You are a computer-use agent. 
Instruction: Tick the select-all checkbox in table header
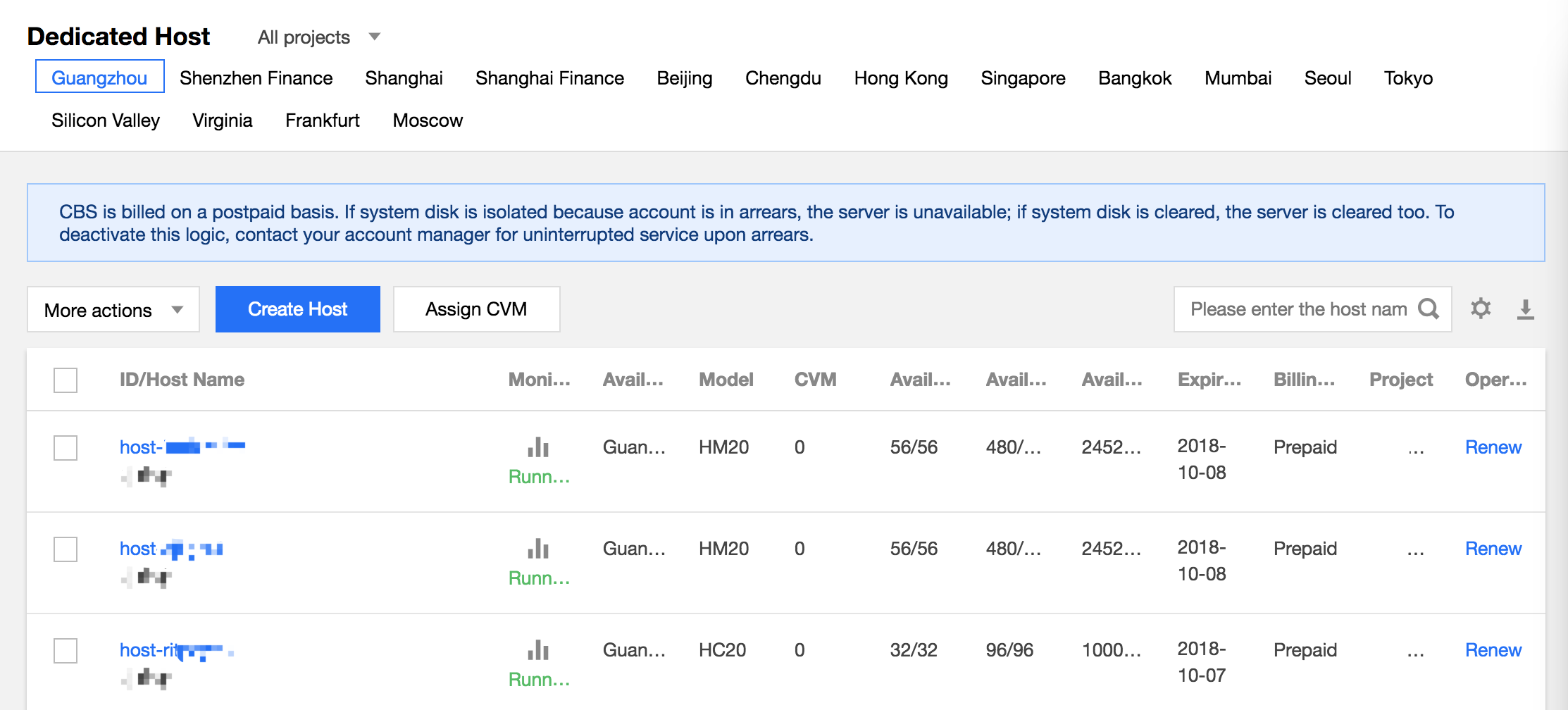pos(66,380)
